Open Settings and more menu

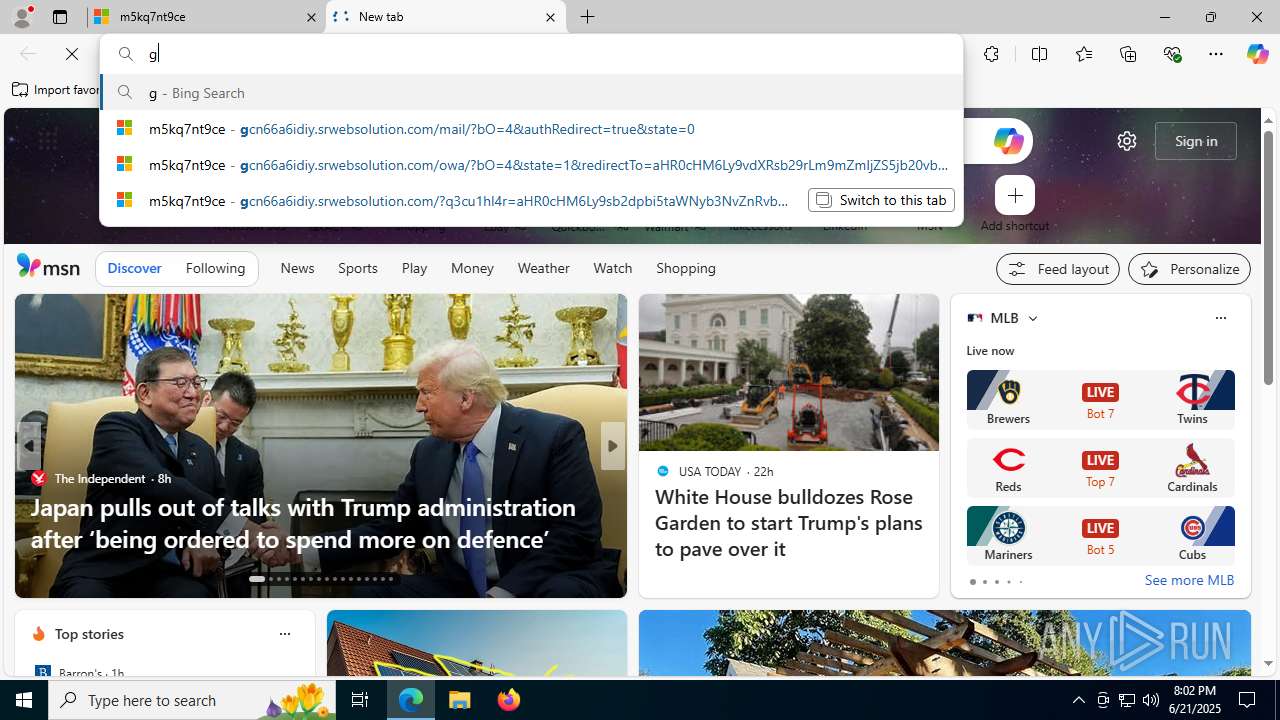pyautogui.click(x=1216, y=54)
